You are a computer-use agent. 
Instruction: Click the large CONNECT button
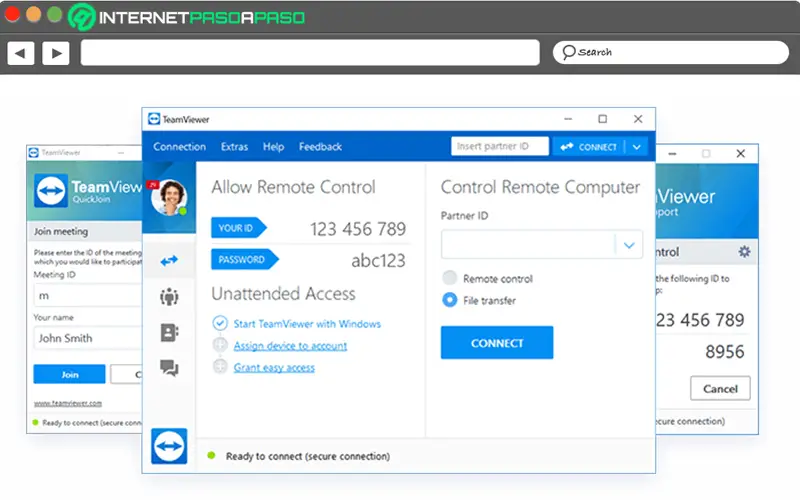click(497, 343)
